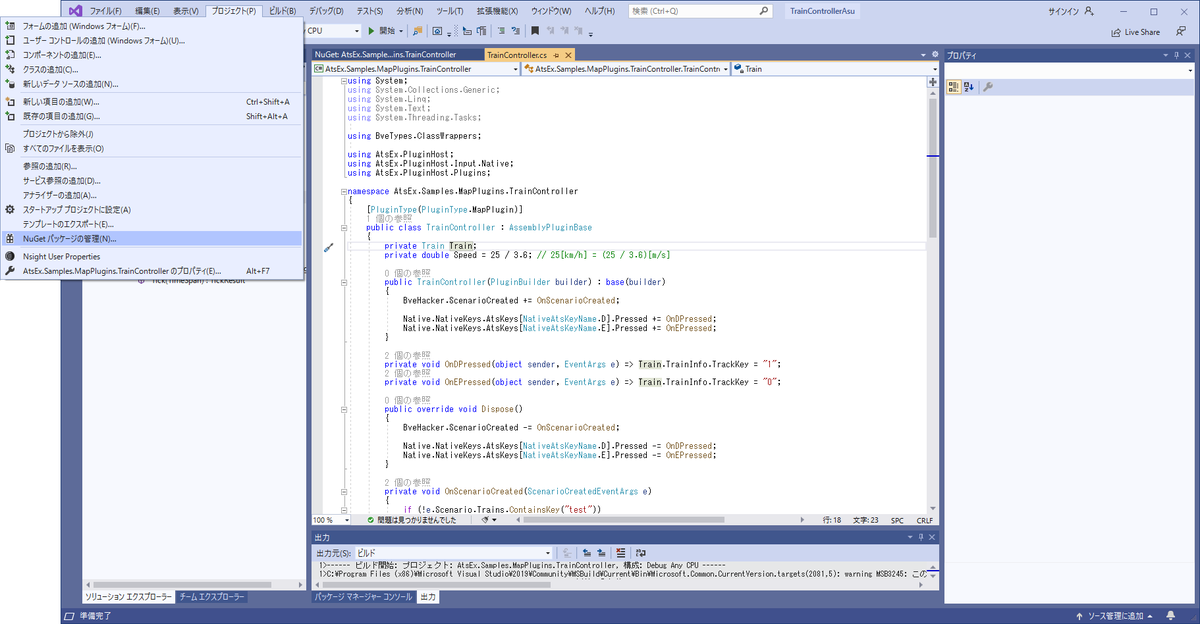Screen dimensions: 1200x624
Task: Select フォームの追加 (Windows フォーム) menu entry
Action: [152, 26]
